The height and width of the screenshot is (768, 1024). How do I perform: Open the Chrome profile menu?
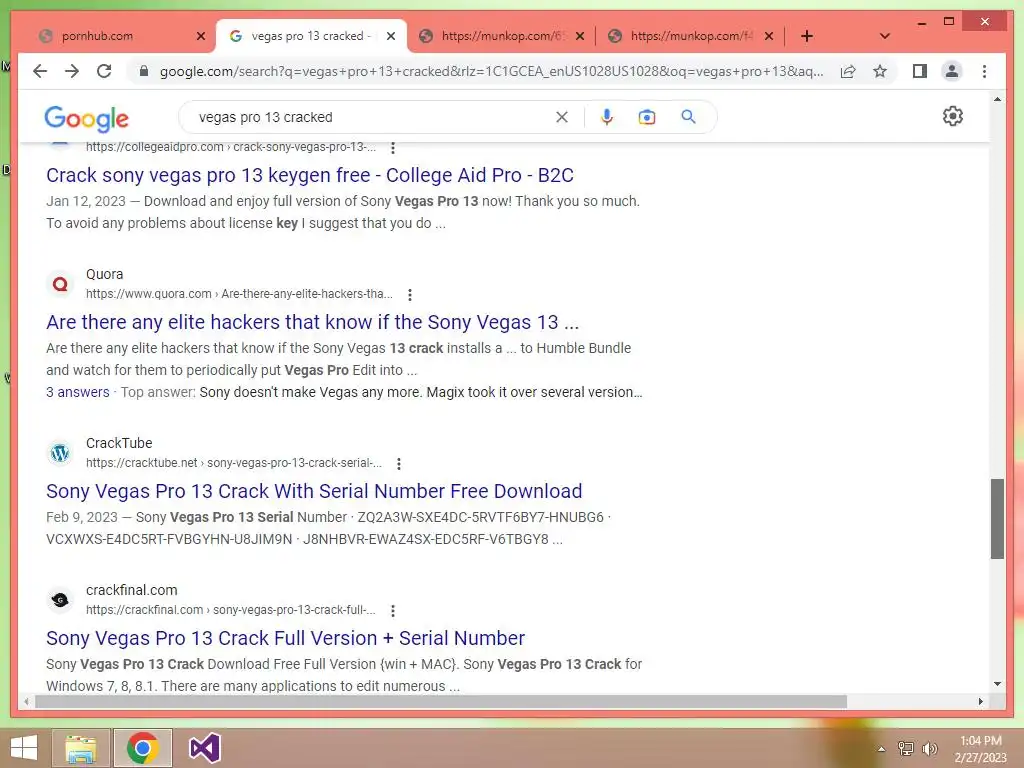(952, 71)
